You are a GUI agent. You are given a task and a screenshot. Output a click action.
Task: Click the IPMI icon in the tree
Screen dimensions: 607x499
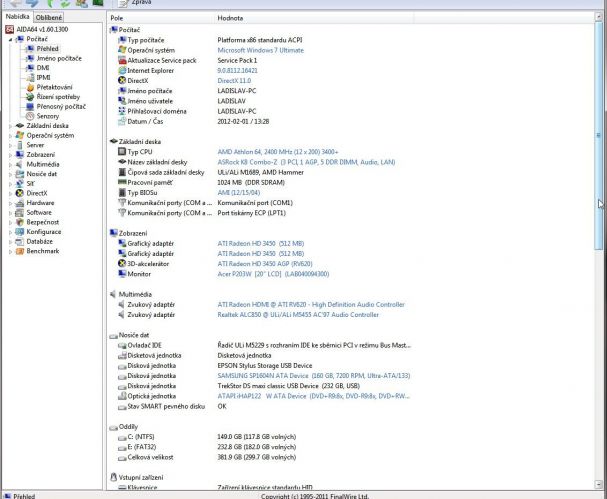(30, 77)
